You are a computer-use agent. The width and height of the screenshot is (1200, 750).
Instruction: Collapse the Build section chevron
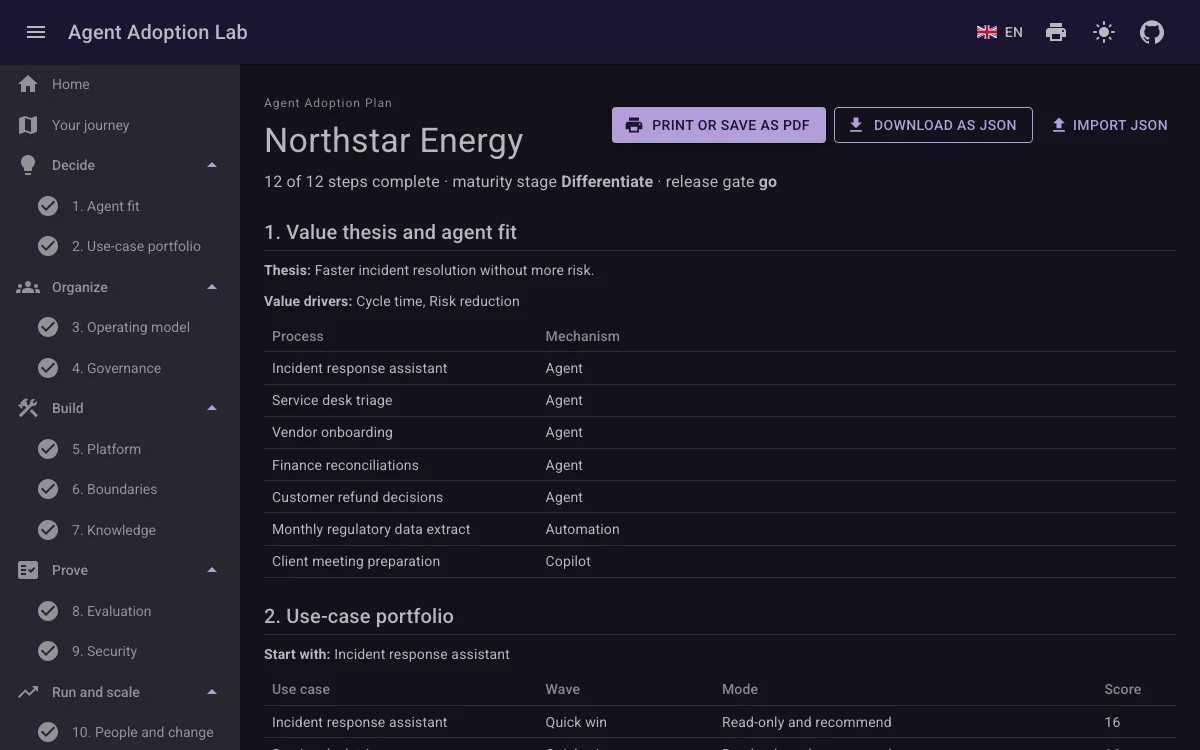(212, 408)
